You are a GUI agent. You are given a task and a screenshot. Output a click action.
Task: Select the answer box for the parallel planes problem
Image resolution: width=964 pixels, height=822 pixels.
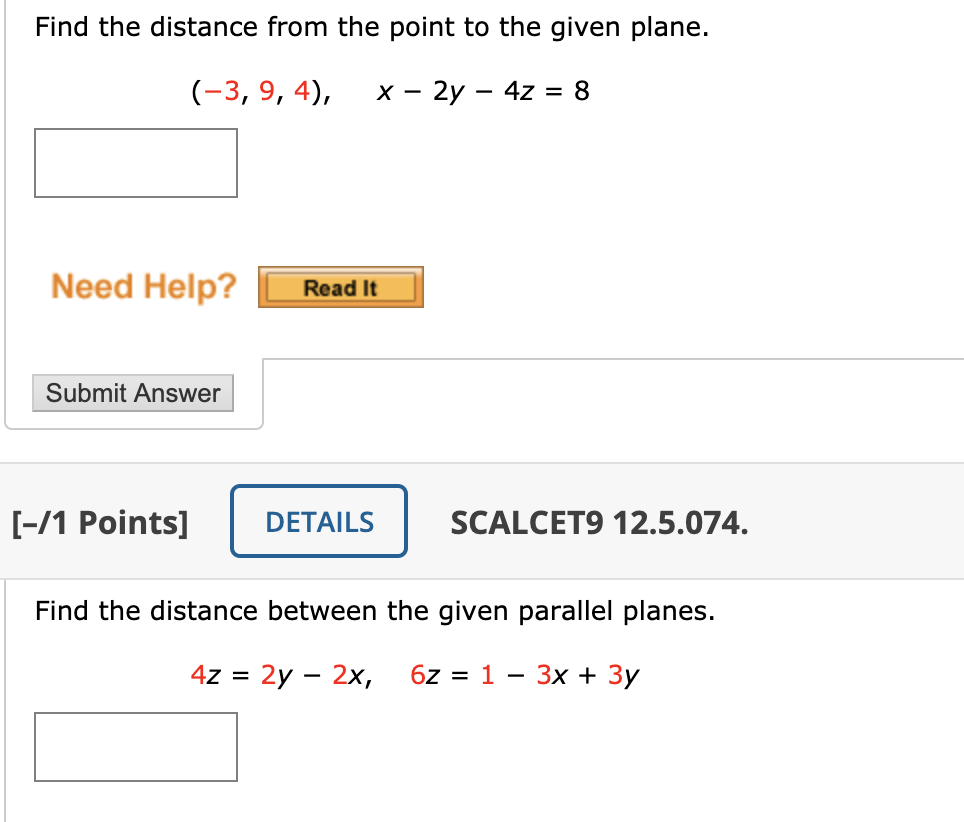[x=135, y=747]
